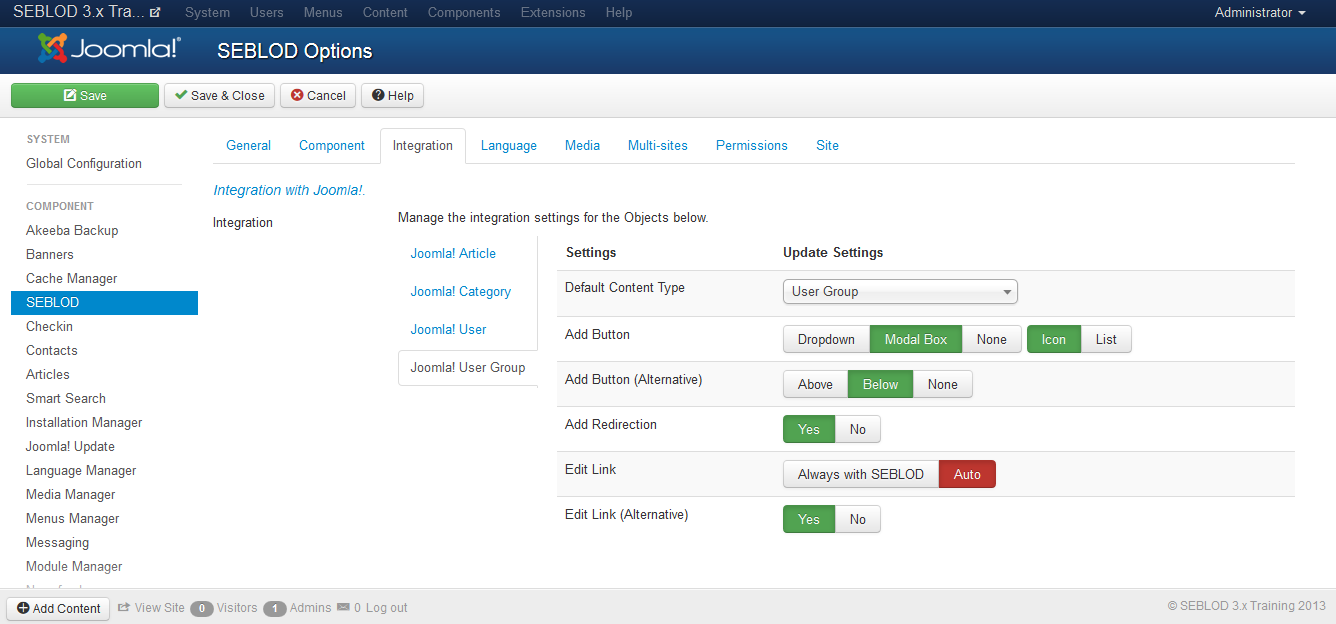The height and width of the screenshot is (624, 1336).
Task: Click the plus icon in Add Content
Action: click(x=23, y=608)
